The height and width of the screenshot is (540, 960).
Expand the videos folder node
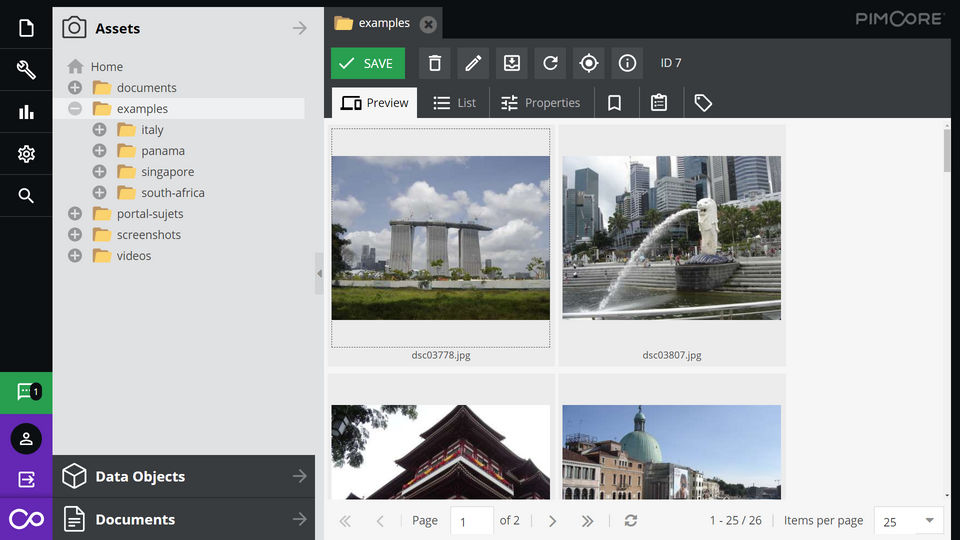[x=75, y=256]
